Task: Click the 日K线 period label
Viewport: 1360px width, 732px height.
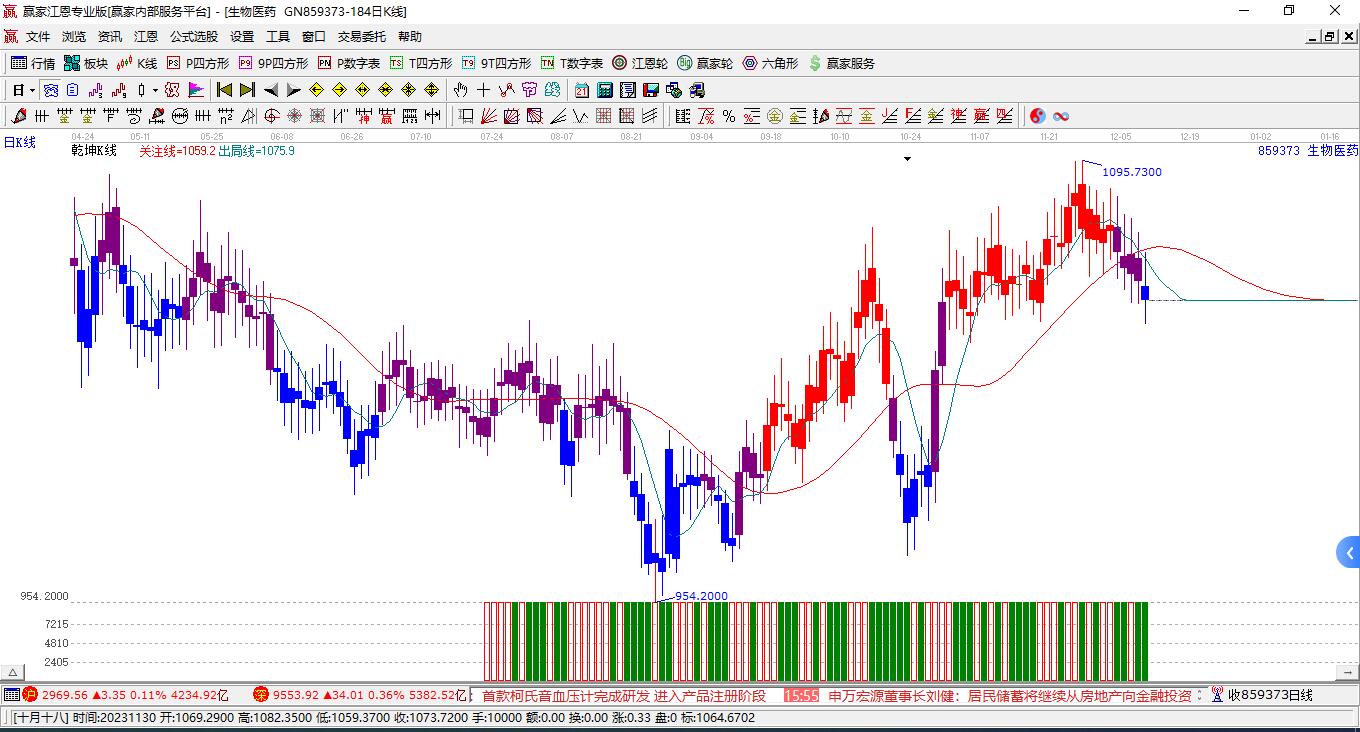Action: click(x=19, y=142)
